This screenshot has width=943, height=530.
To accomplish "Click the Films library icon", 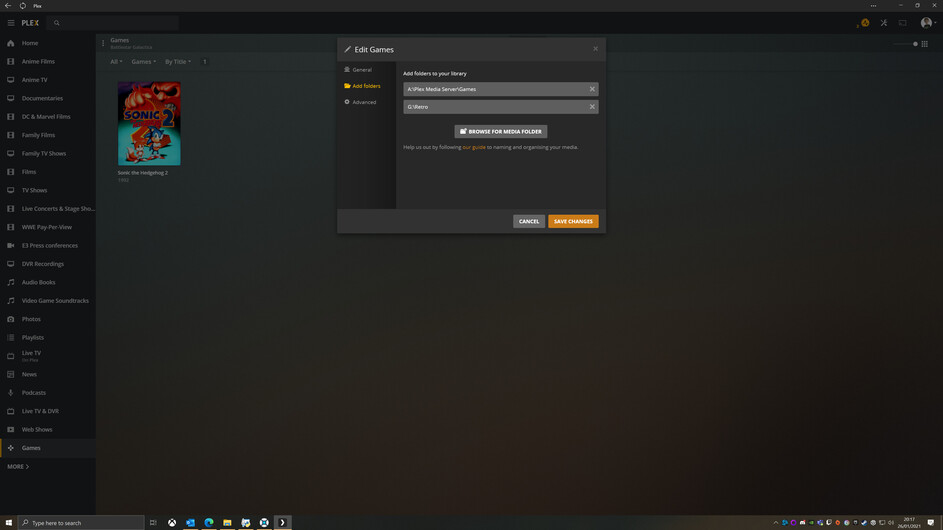I will pyautogui.click(x=11, y=172).
